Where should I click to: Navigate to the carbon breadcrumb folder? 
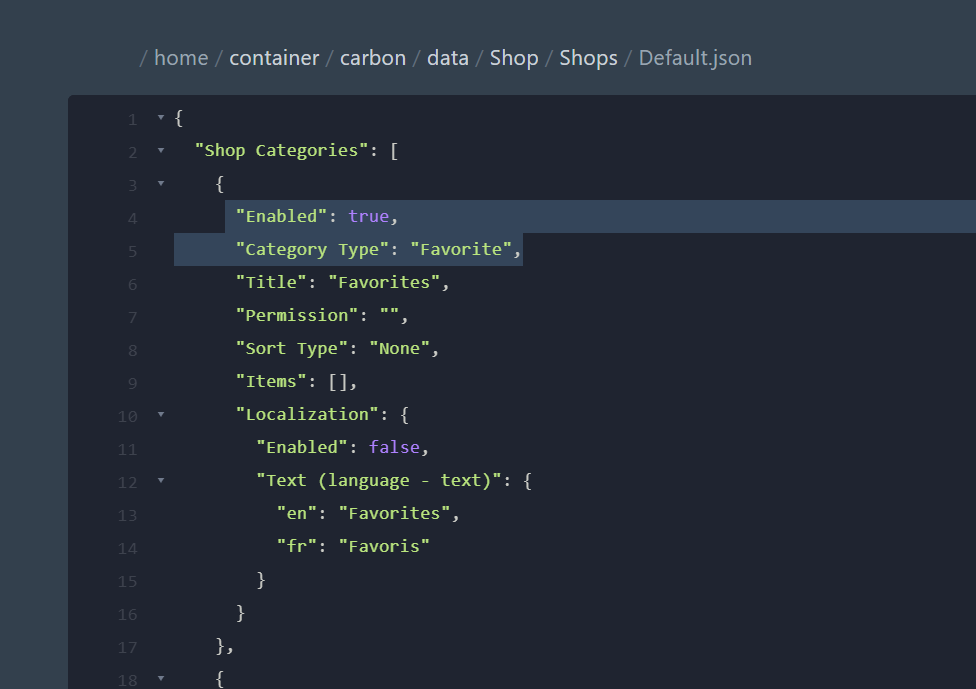[x=373, y=58]
